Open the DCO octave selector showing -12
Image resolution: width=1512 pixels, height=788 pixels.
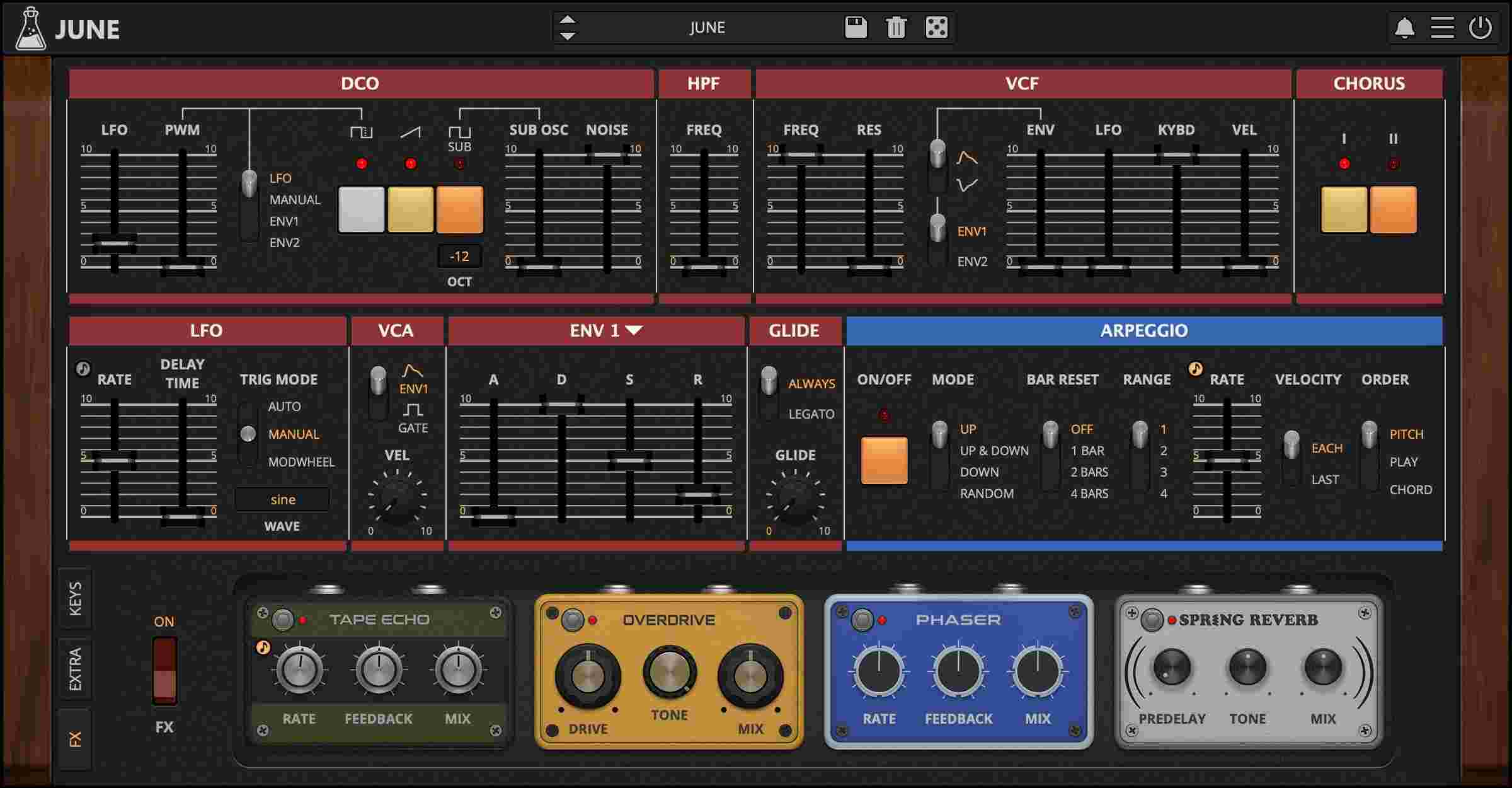(x=459, y=256)
